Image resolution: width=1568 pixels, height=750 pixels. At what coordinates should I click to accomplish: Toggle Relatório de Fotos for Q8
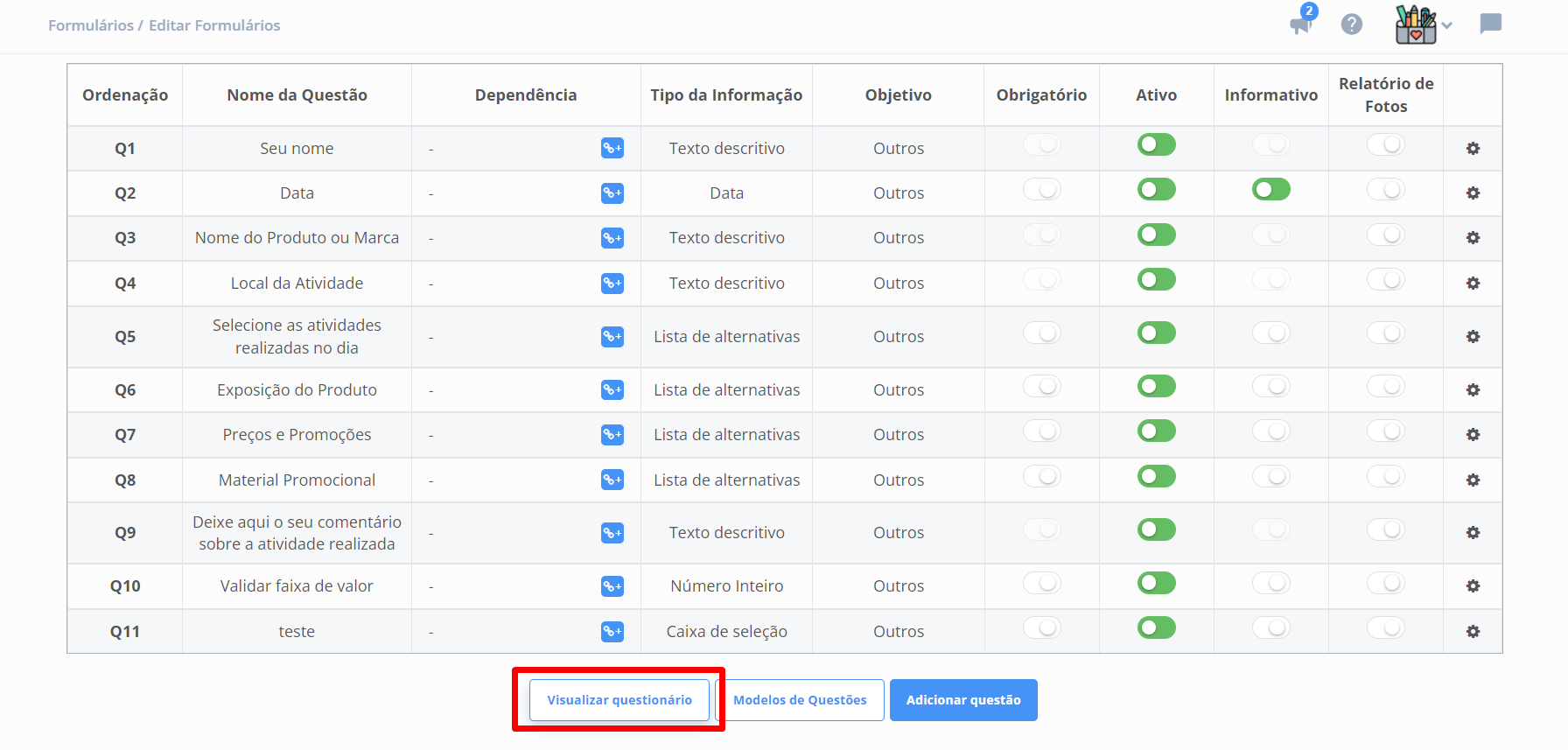1385,477
